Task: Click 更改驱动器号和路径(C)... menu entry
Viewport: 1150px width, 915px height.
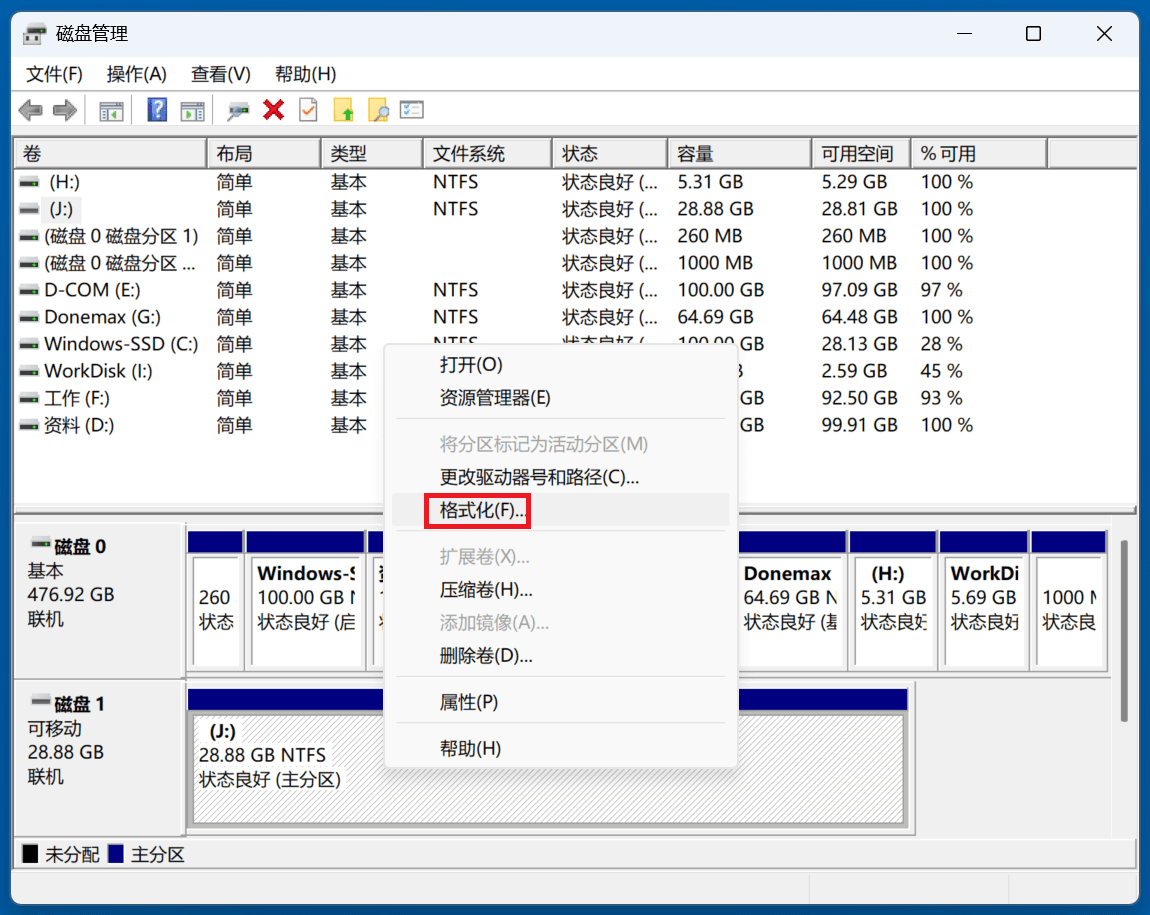Action: (539, 477)
